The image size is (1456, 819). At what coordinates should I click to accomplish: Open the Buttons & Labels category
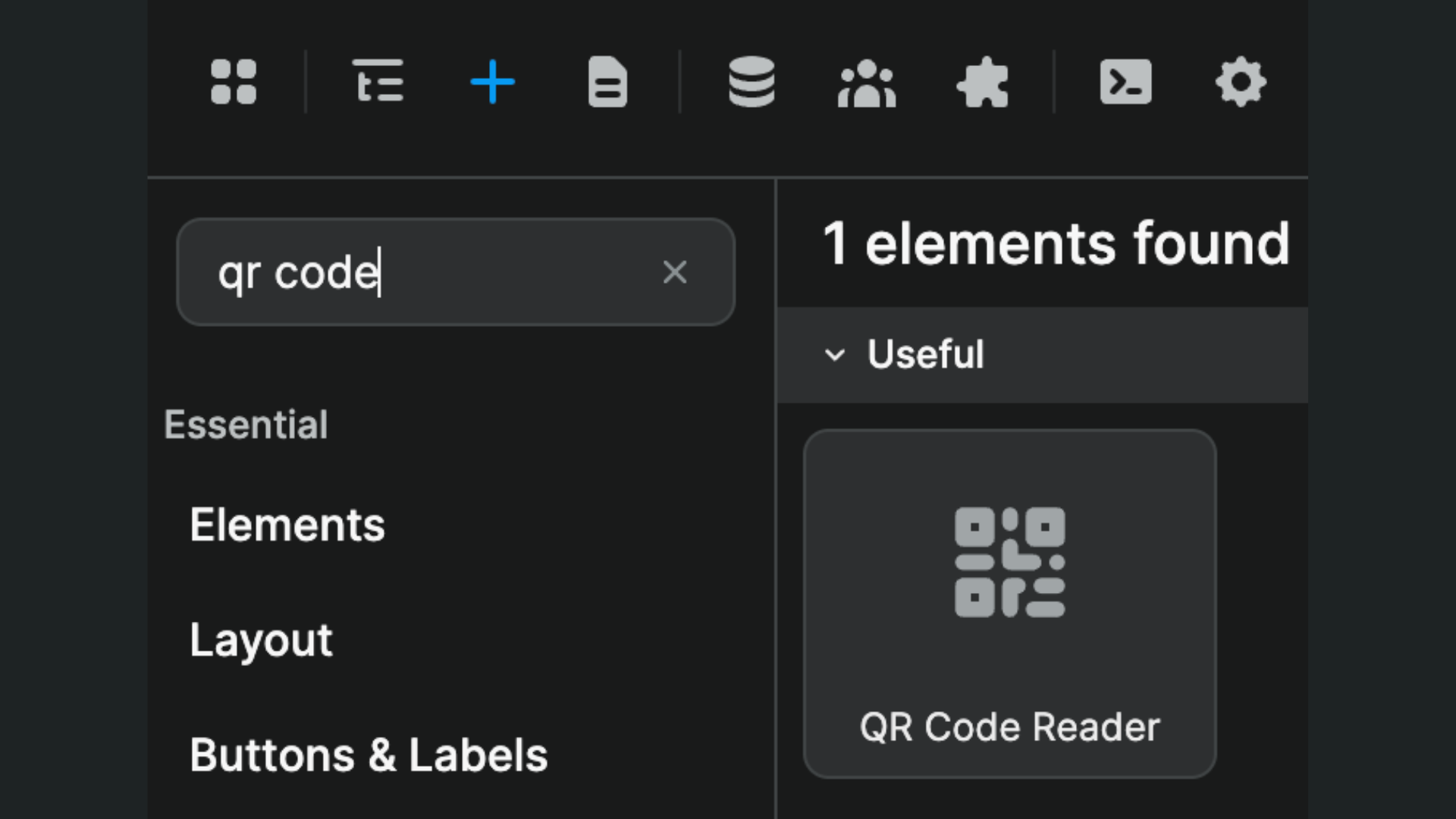[369, 755]
